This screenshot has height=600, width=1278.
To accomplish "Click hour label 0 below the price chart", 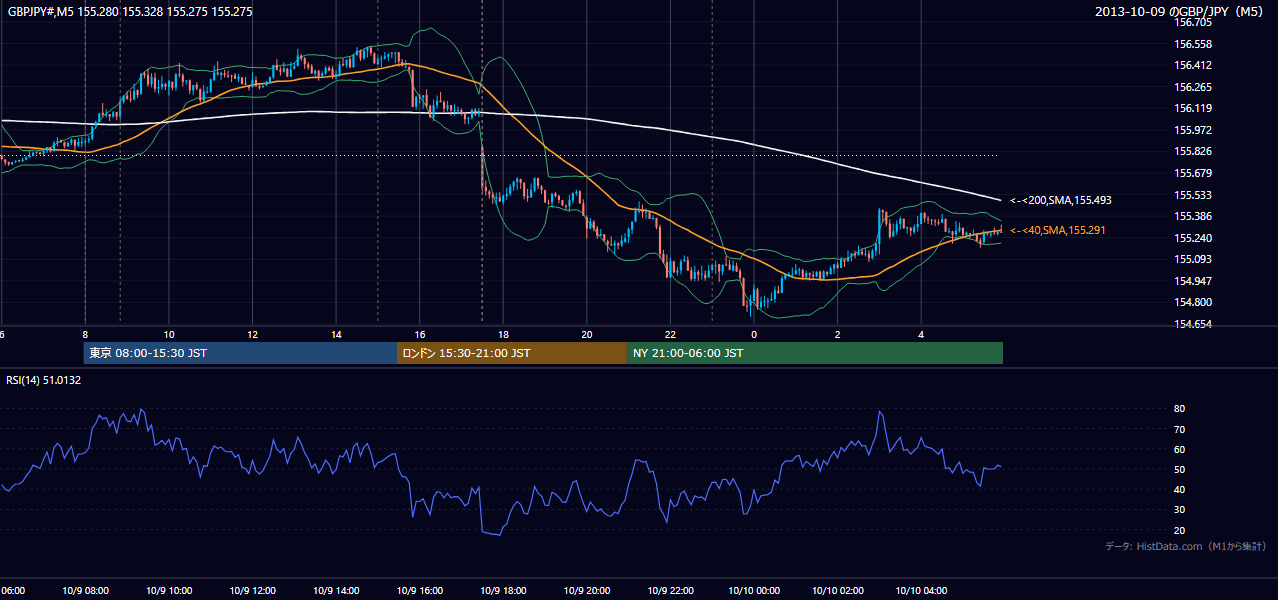I will click(755, 335).
